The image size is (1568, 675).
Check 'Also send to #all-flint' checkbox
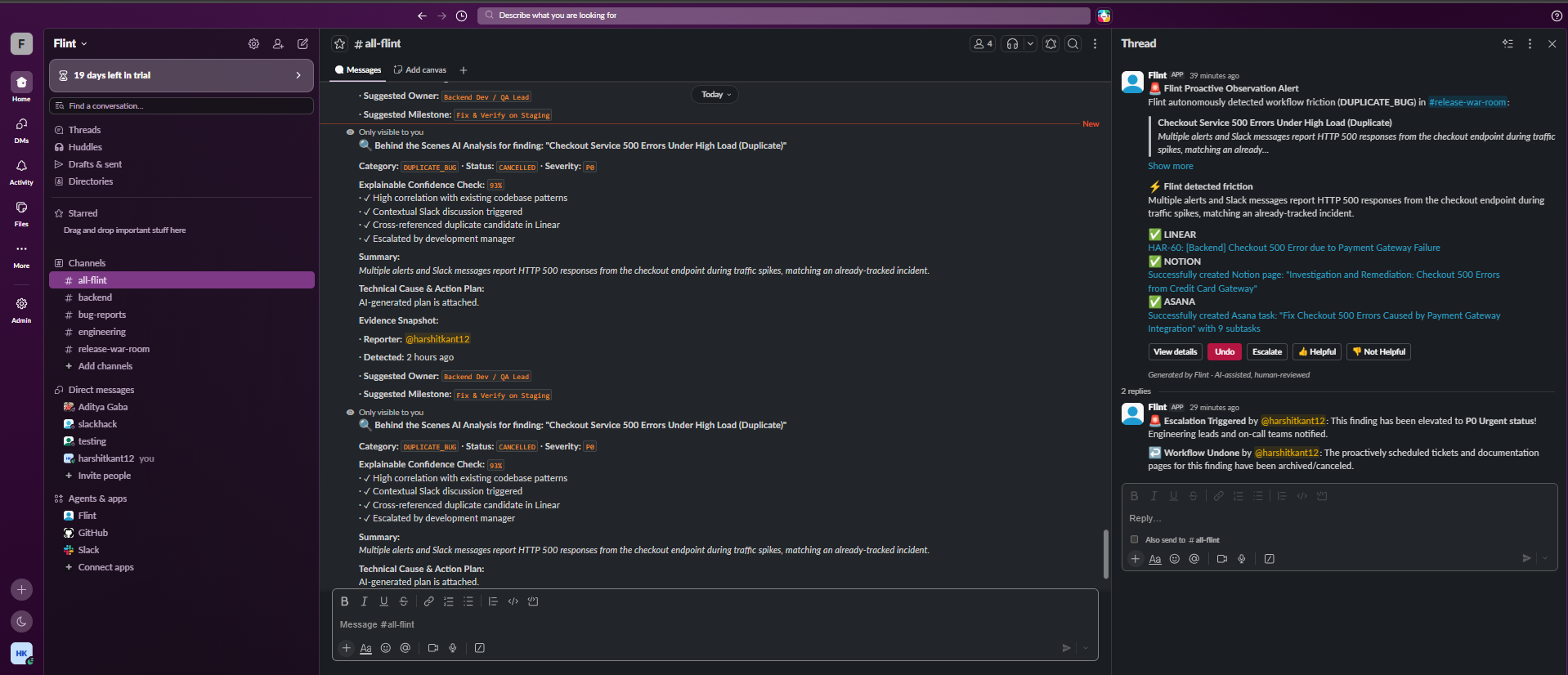[x=1134, y=539]
